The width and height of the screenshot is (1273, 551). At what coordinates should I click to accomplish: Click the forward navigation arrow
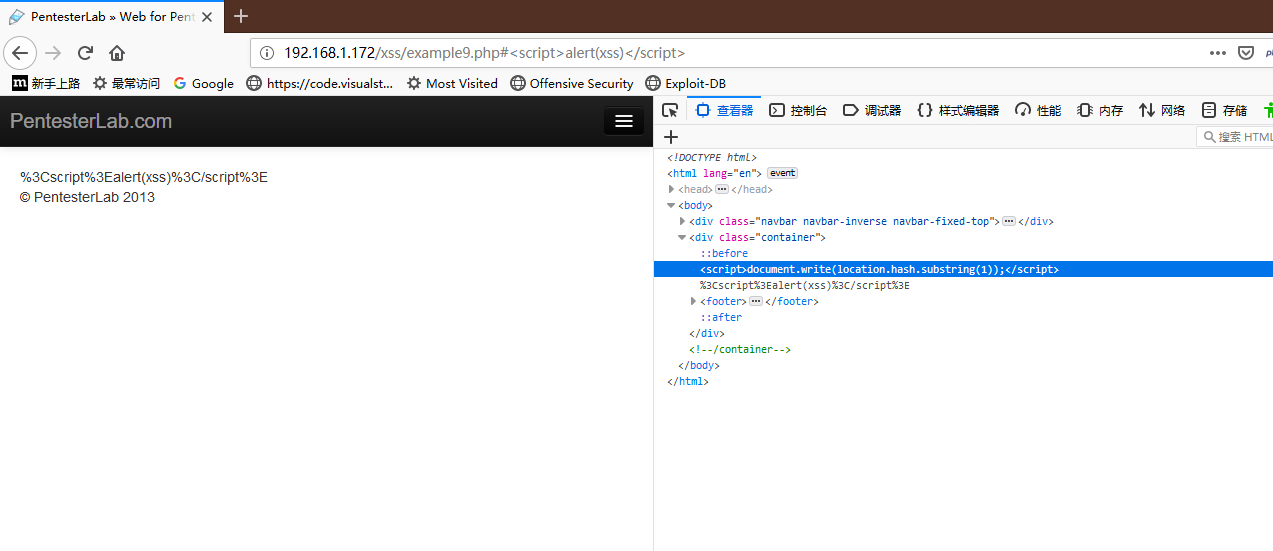tap(53, 53)
